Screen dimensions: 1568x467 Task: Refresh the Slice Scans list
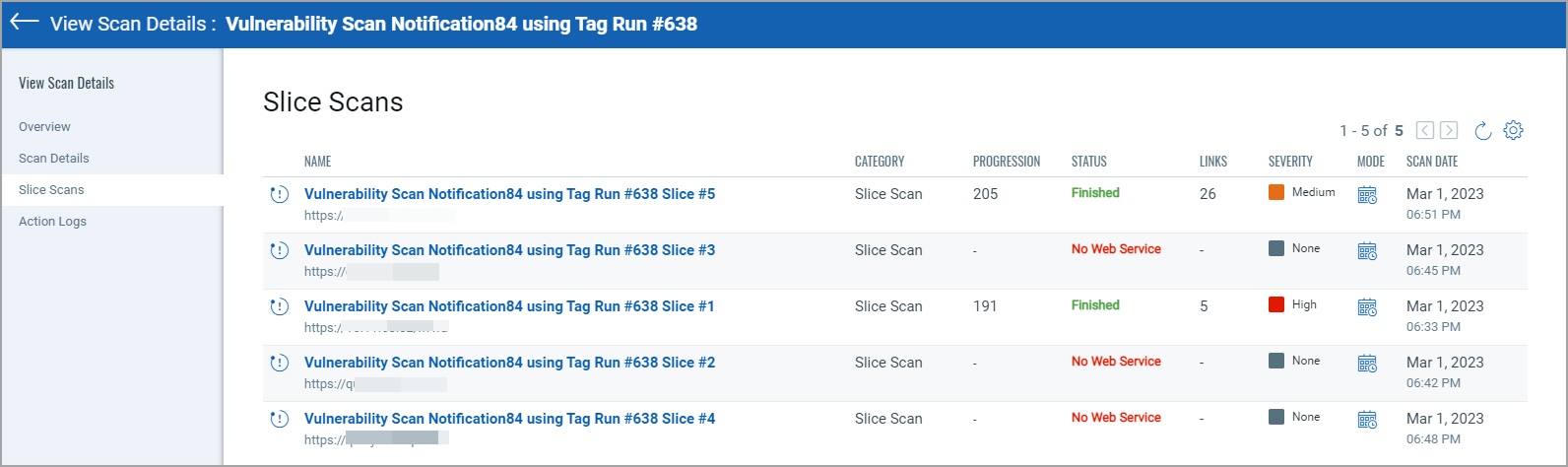(1482, 130)
